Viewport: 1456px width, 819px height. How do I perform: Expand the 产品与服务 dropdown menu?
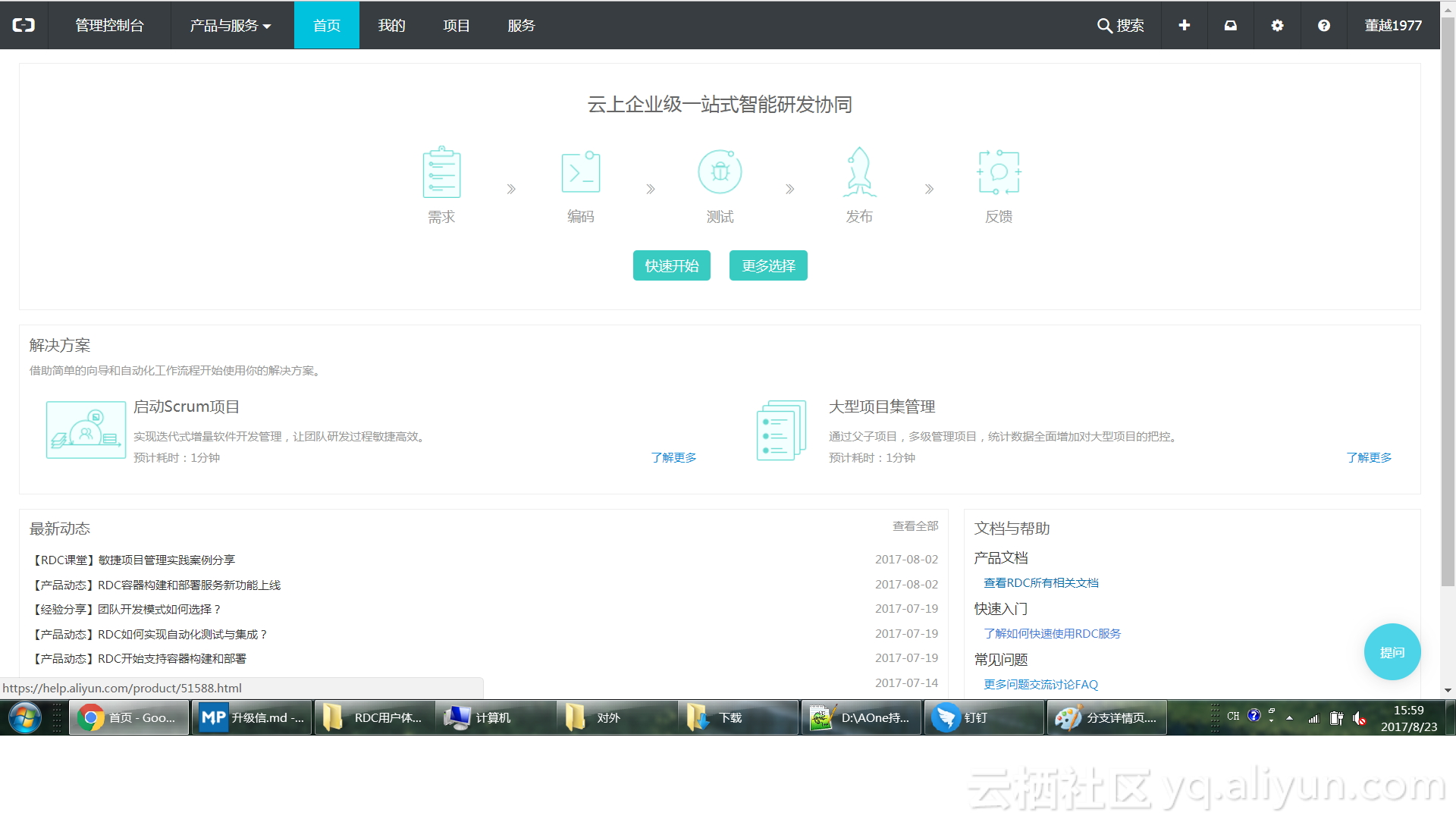click(230, 25)
